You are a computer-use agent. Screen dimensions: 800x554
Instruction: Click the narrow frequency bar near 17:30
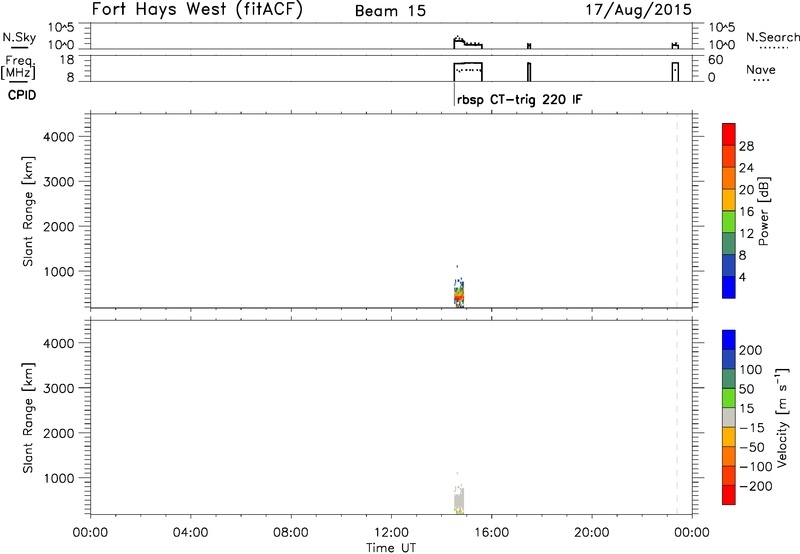(529, 72)
